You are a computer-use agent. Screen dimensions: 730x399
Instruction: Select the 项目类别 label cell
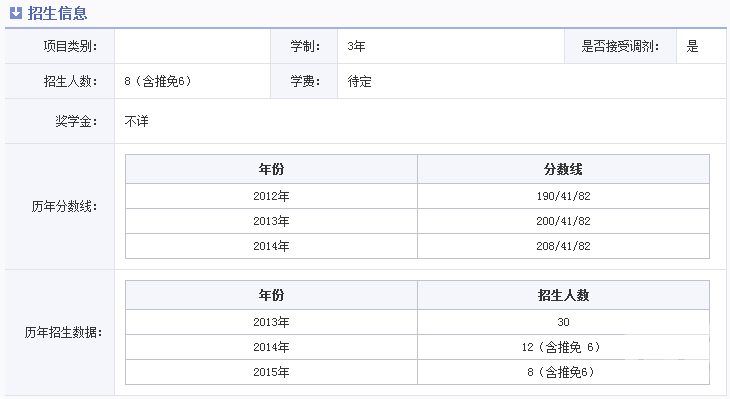[x=60, y=46]
